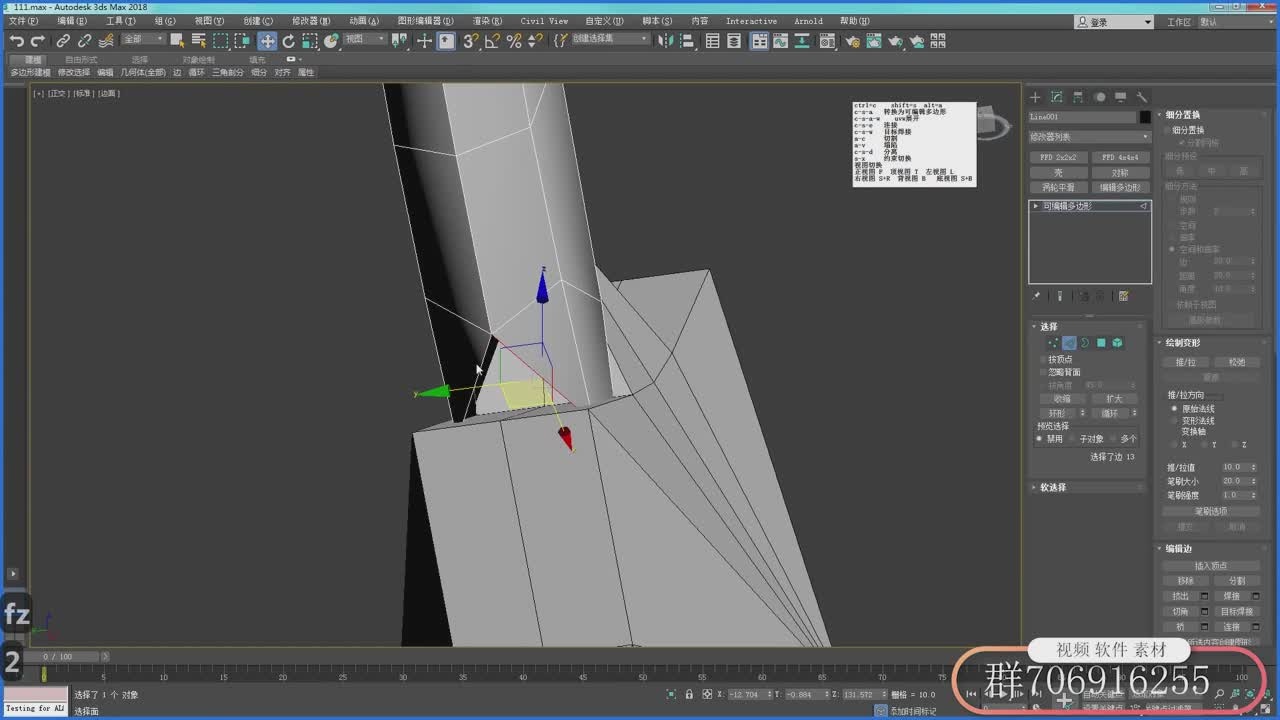The image size is (1280, 720).
Task: Click the object color swatch beside Line001
Action: point(1145,117)
